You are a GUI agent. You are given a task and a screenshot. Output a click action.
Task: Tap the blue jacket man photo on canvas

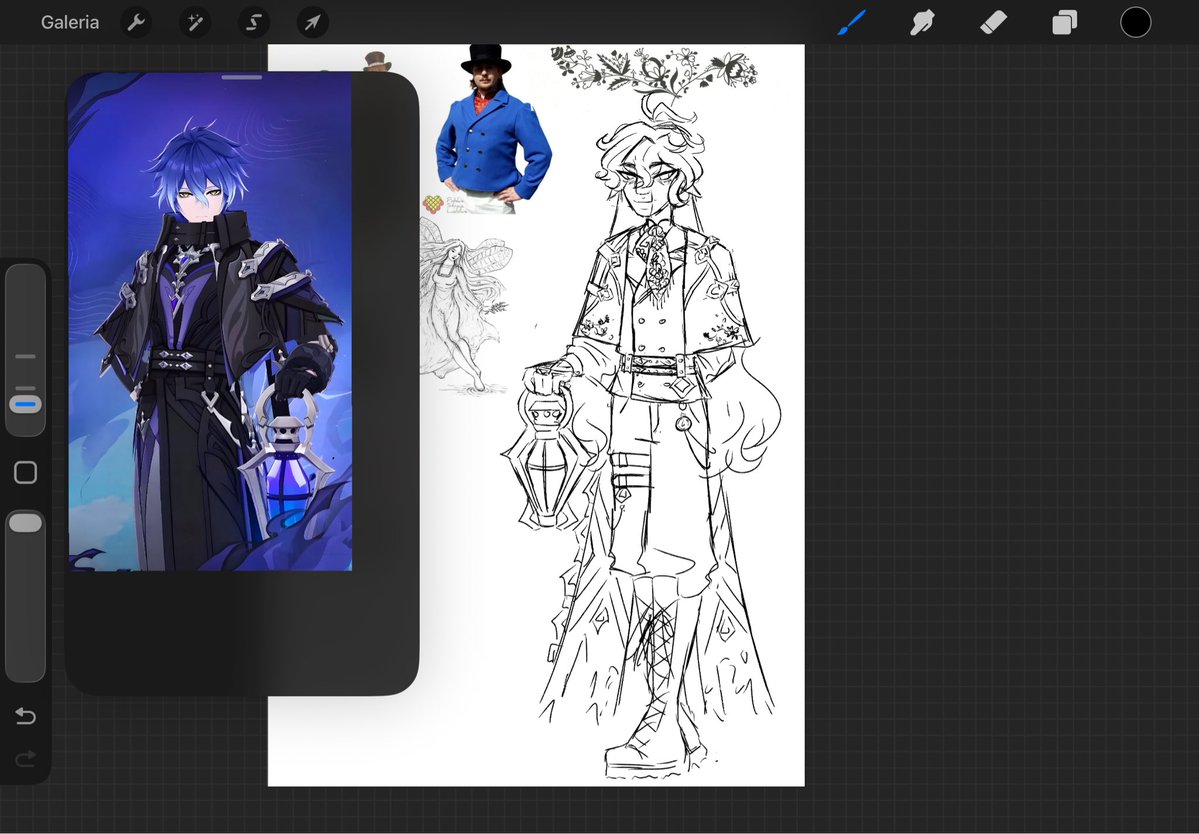pos(491,130)
